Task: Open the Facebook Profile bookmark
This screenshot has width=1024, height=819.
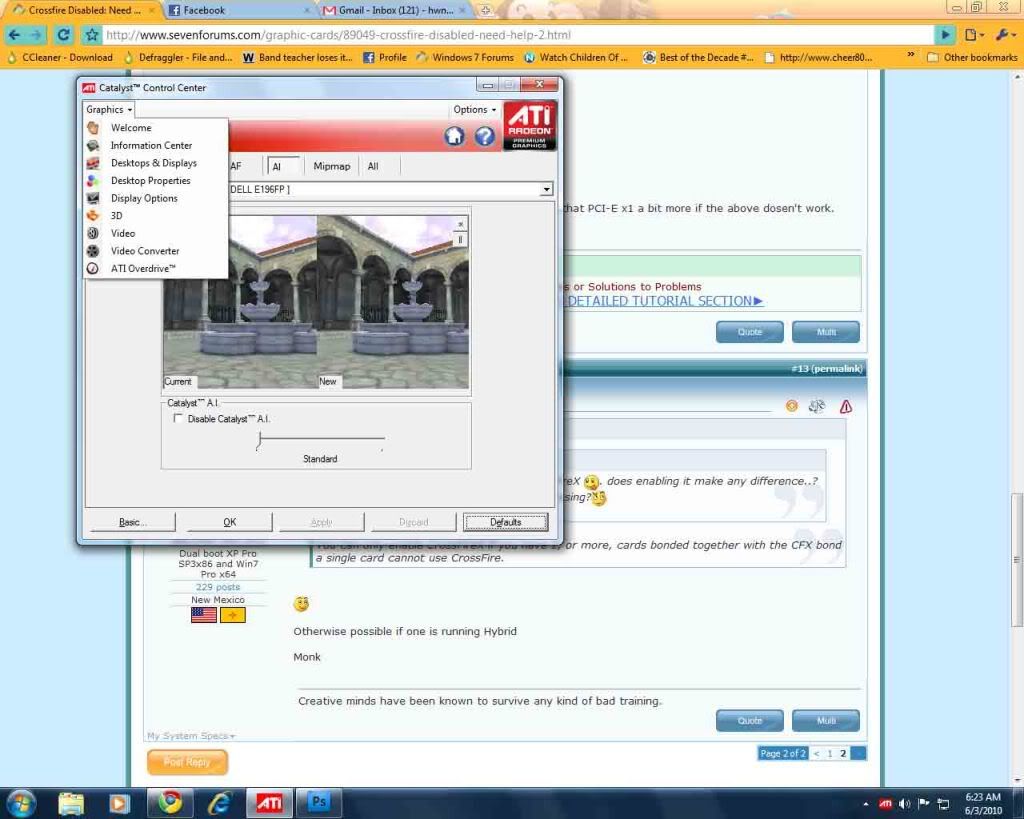Action: click(x=385, y=57)
